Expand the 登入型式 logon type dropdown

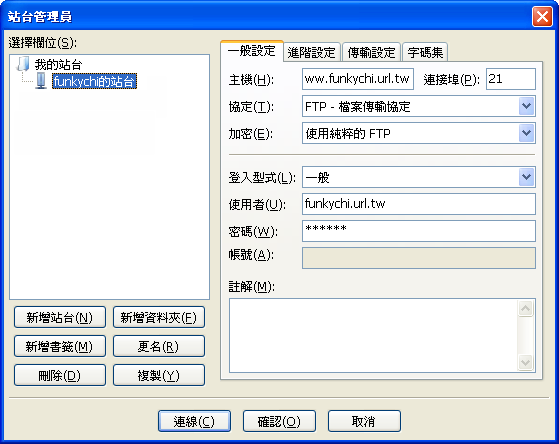click(x=419, y=177)
